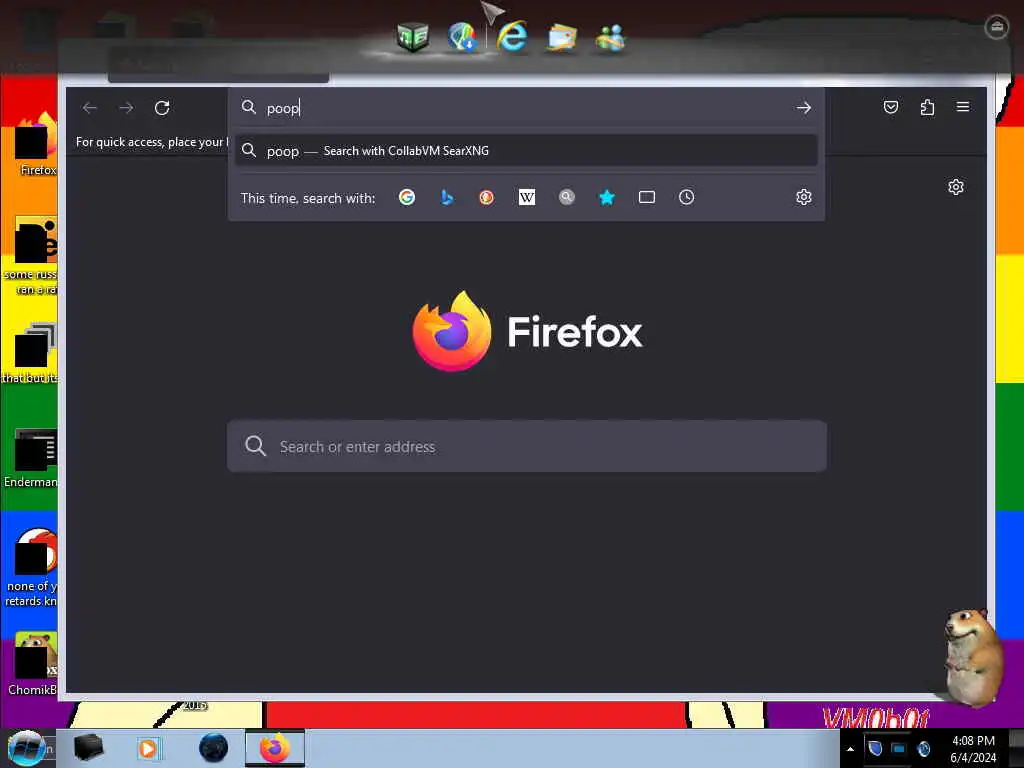Search this time with Google

click(x=407, y=197)
